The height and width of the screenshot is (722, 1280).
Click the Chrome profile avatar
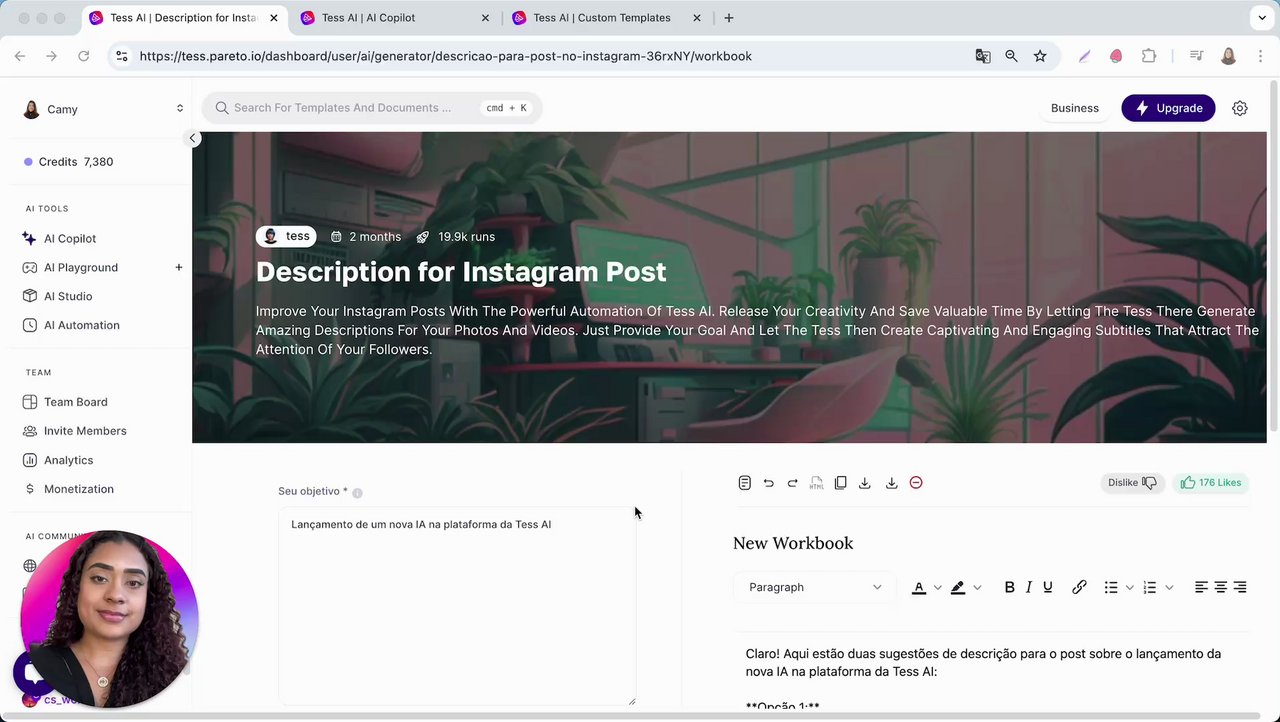click(x=1228, y=56)
